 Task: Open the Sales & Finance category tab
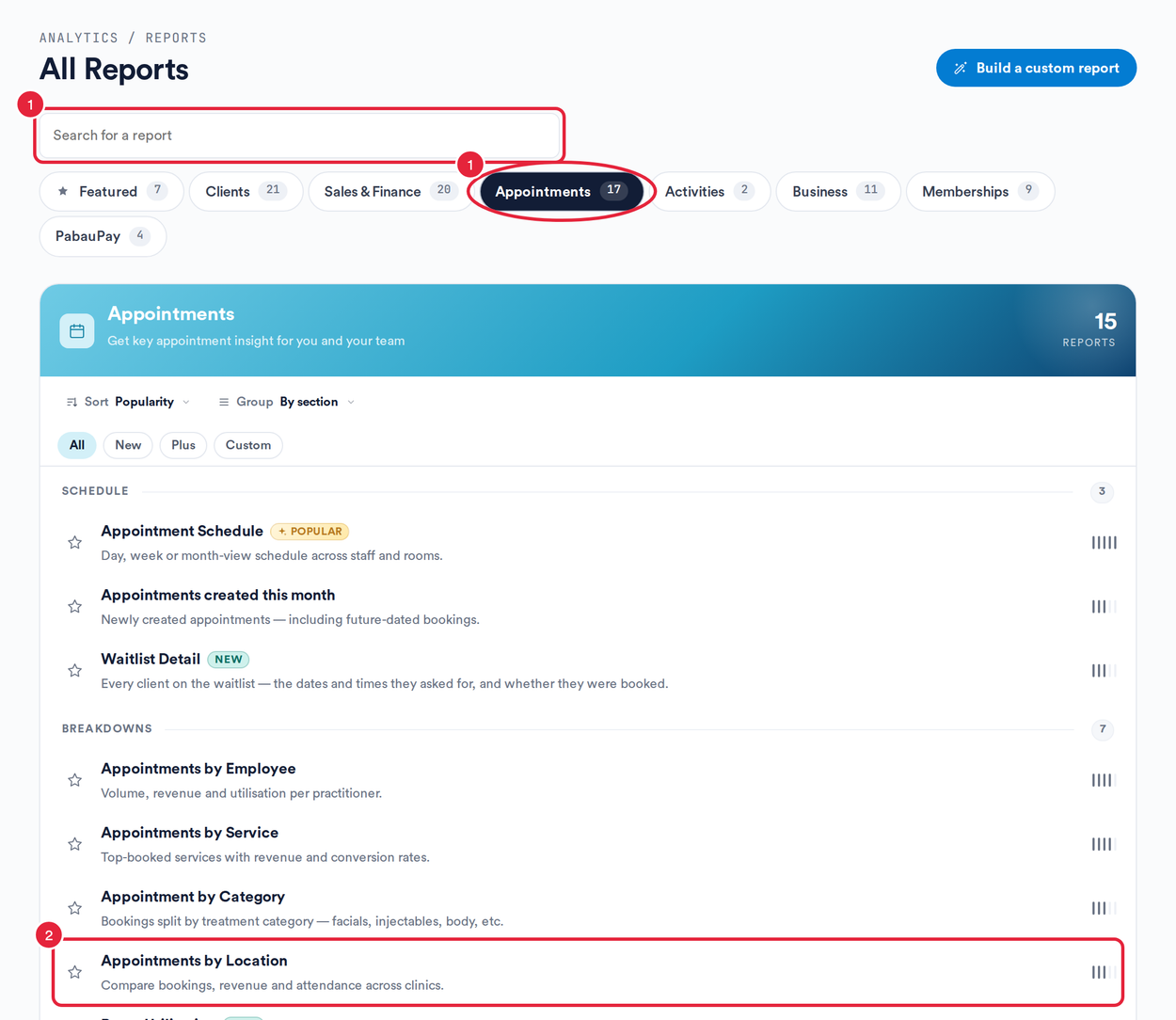tap(390, 191)
